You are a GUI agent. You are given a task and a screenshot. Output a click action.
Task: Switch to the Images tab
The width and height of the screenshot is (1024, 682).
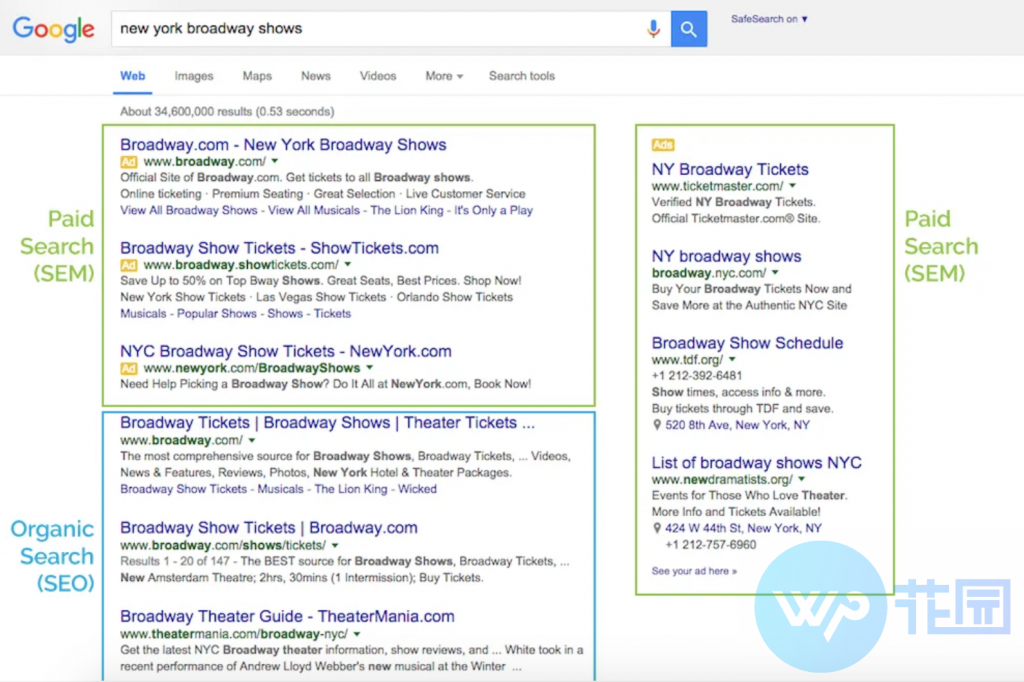[x=194, y=76]
